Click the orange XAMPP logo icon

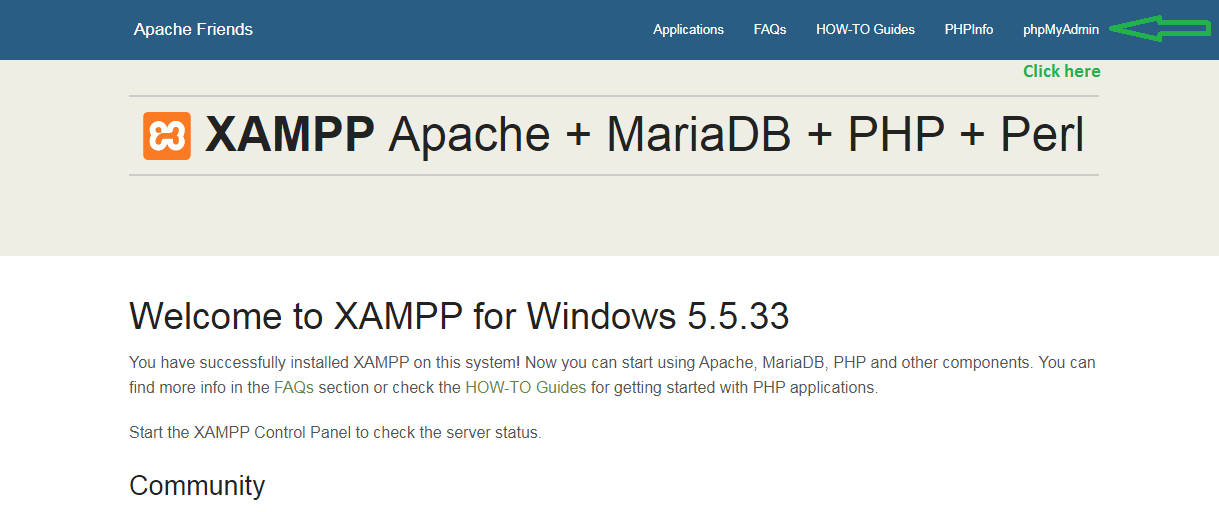point(167,136)
